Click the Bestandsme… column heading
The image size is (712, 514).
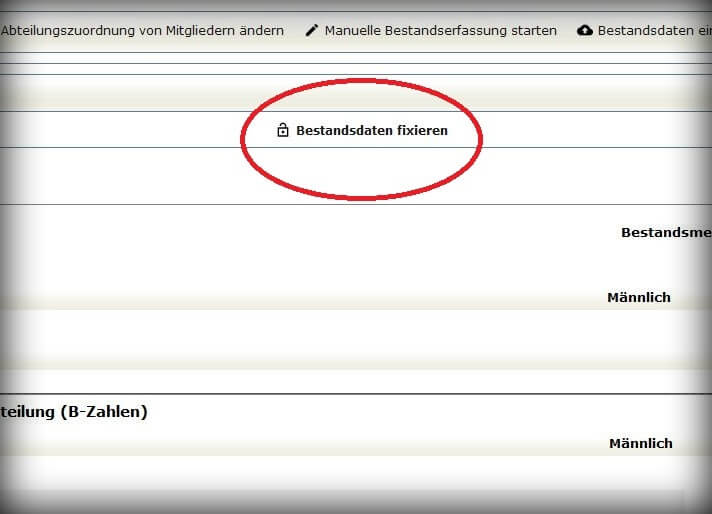point(665,232)
